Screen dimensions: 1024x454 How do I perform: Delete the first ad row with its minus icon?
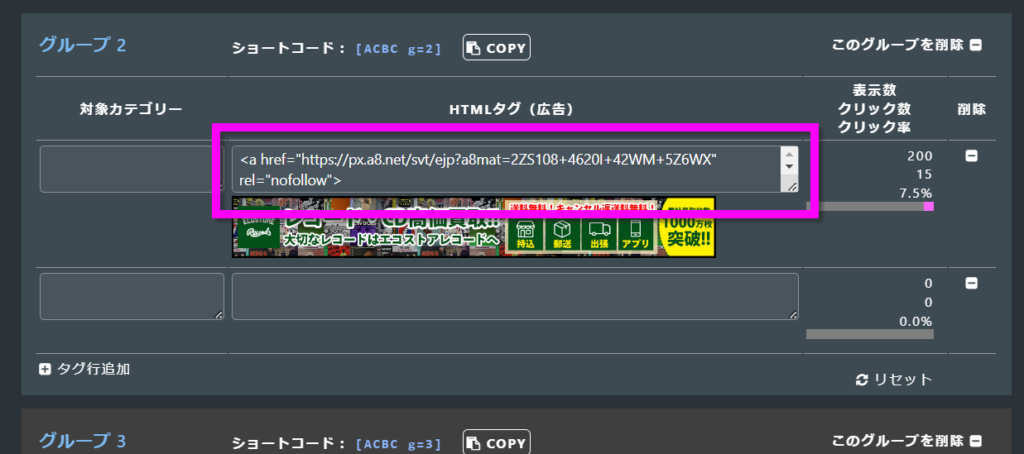(970, 157)
